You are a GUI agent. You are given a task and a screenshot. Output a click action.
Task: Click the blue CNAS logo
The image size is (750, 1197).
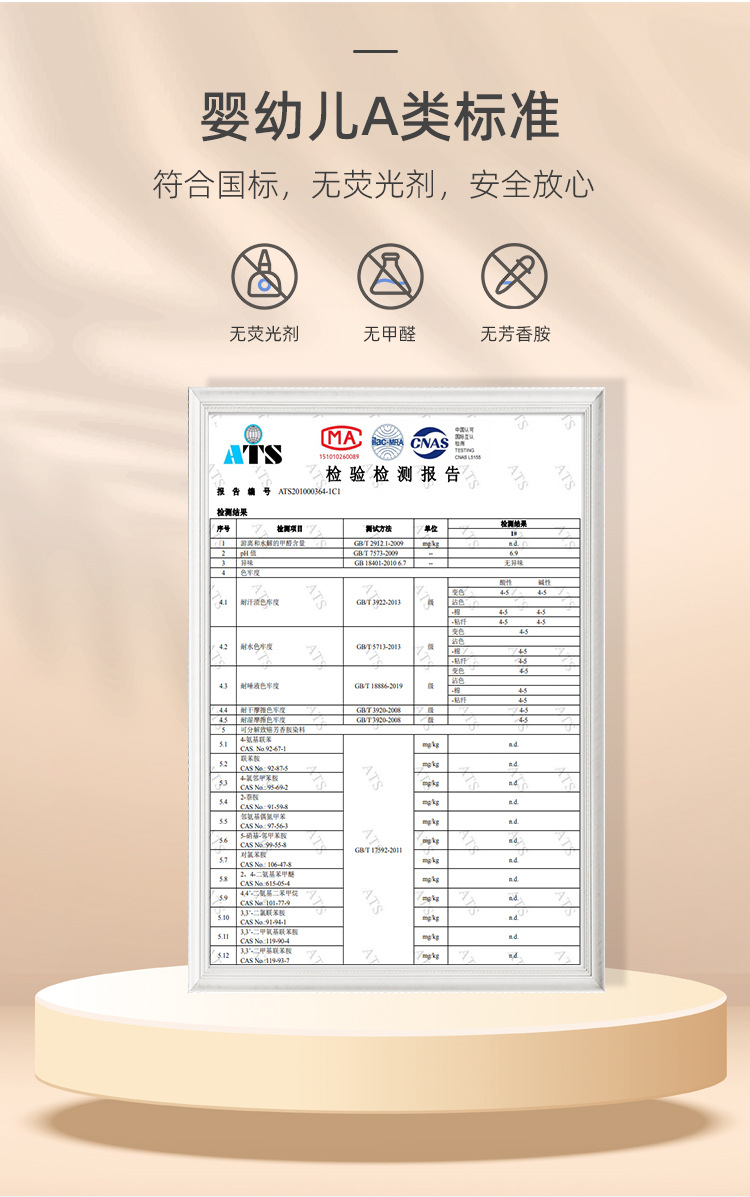pos(429,442)
